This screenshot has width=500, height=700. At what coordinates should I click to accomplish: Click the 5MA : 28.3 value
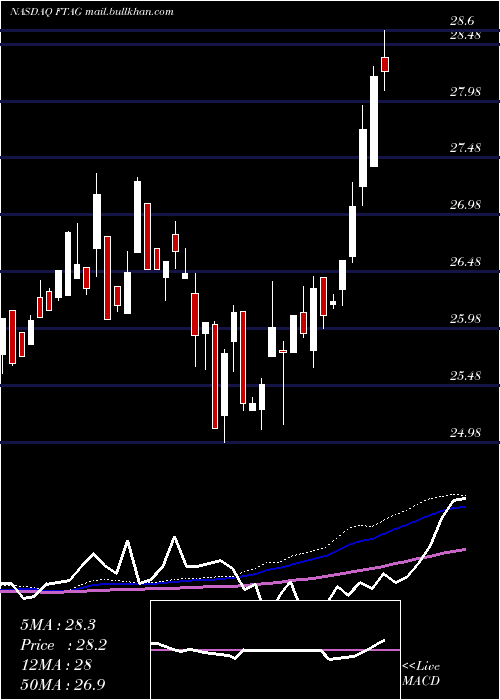(x=58, y=625)
